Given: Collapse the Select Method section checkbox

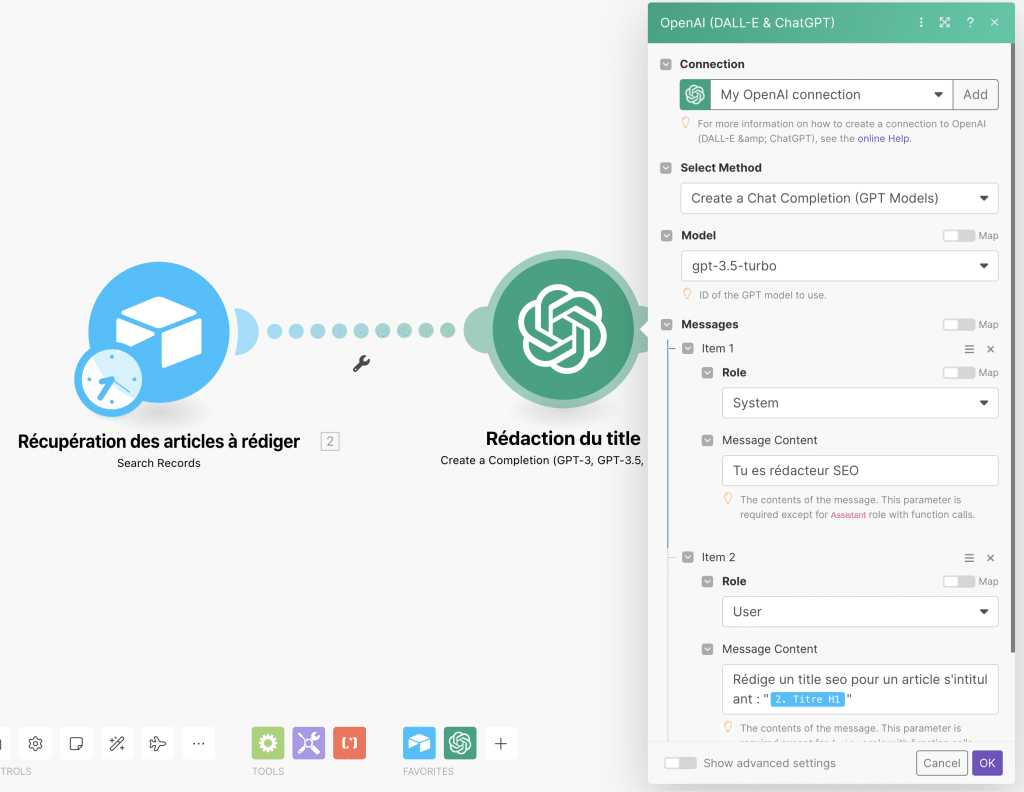Looking at the screenshot, I should (x=665, y=168).
